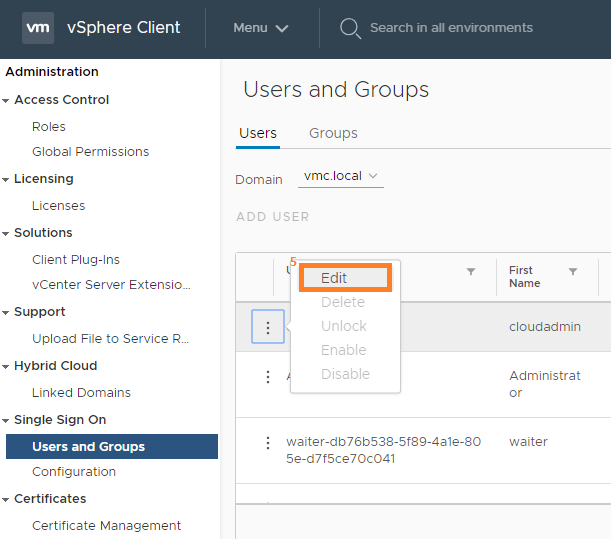Collapse the Support section
This screenshot has height=539, width=611.
pos(5,313)
